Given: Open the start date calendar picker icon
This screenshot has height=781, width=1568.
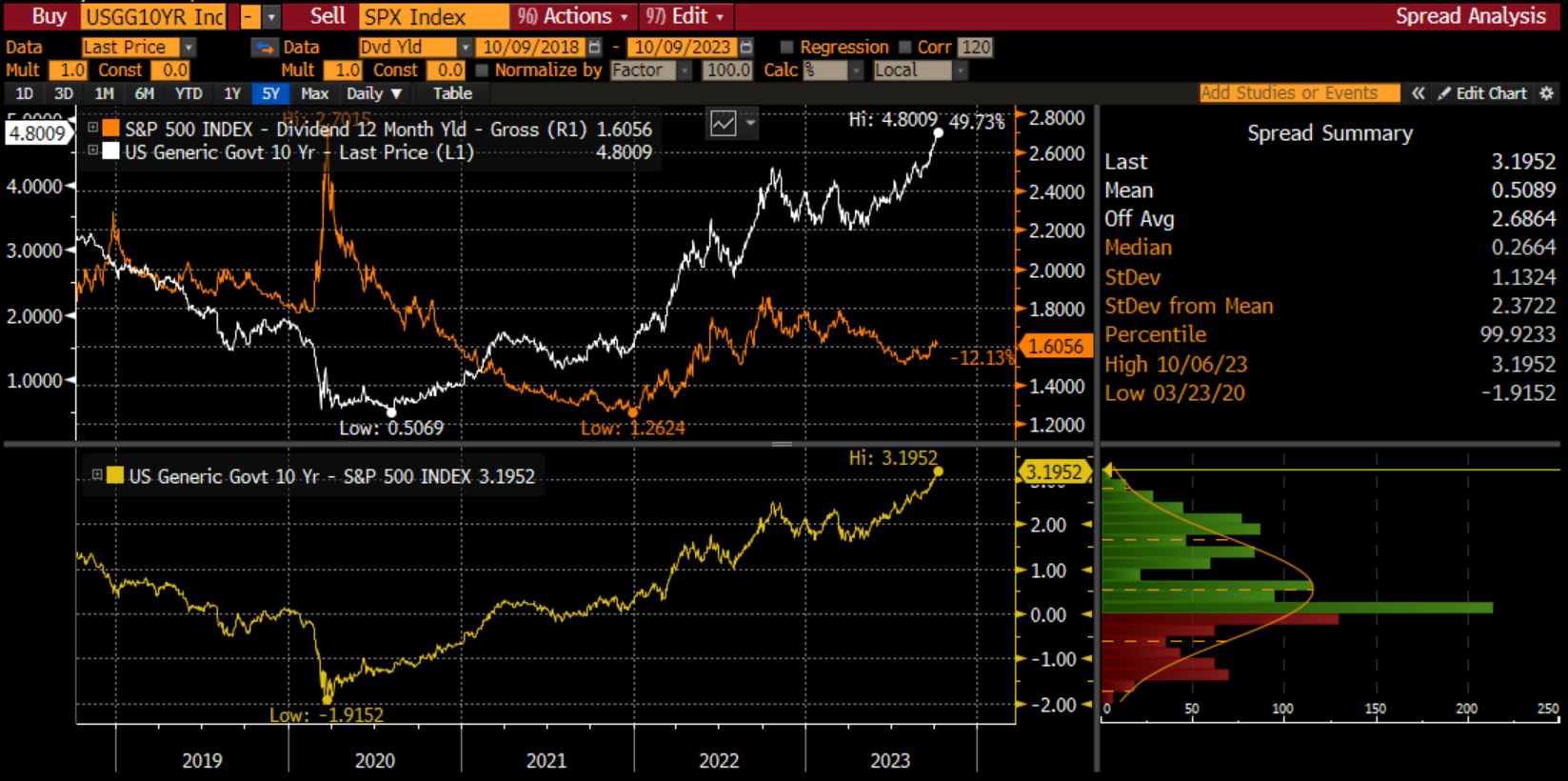Looking at the screenshot, I should pos(595,48).
